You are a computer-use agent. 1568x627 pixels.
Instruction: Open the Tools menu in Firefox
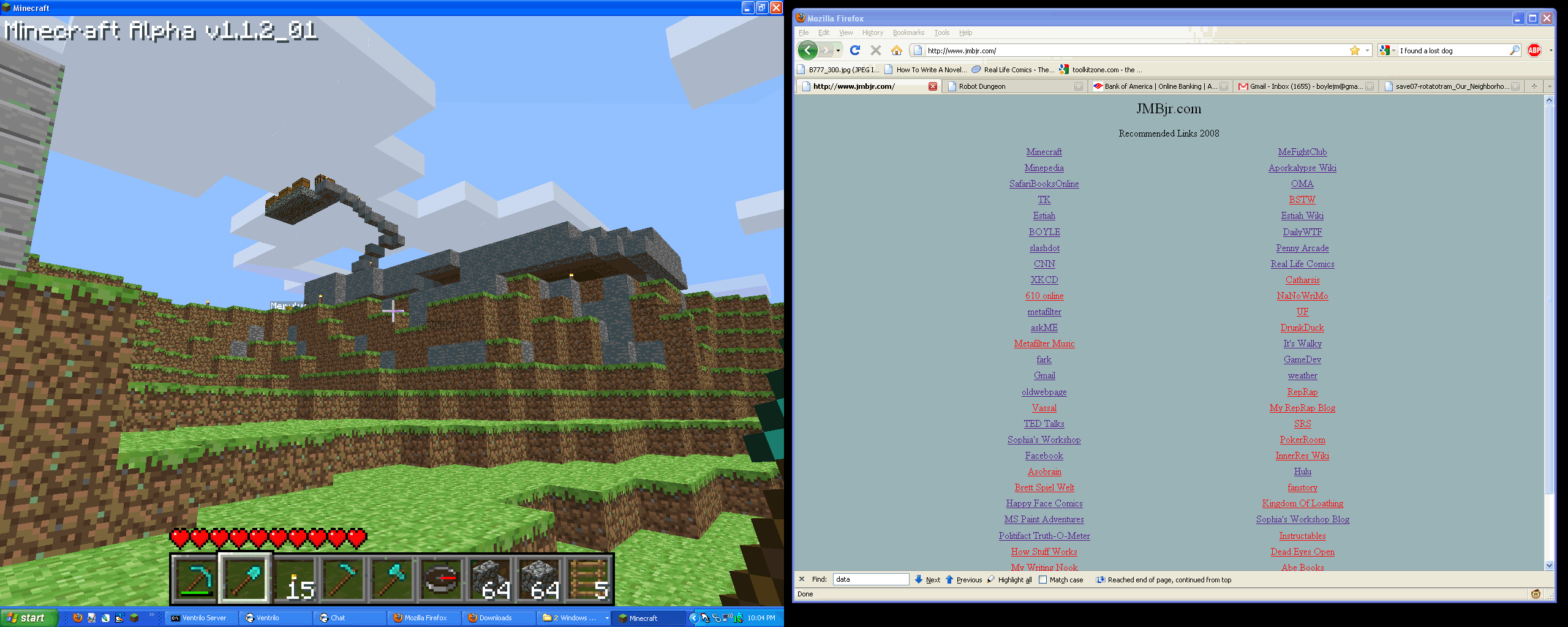tap(941, 32)
